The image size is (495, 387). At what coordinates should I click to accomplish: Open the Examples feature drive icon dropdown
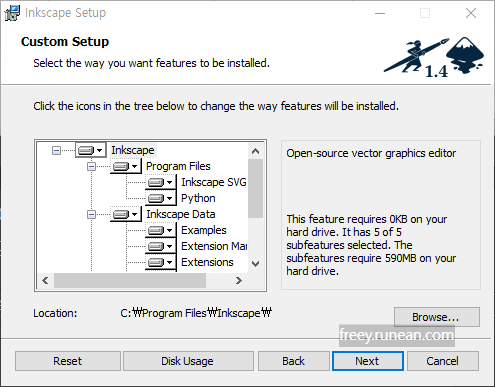(x=161, y=230)
